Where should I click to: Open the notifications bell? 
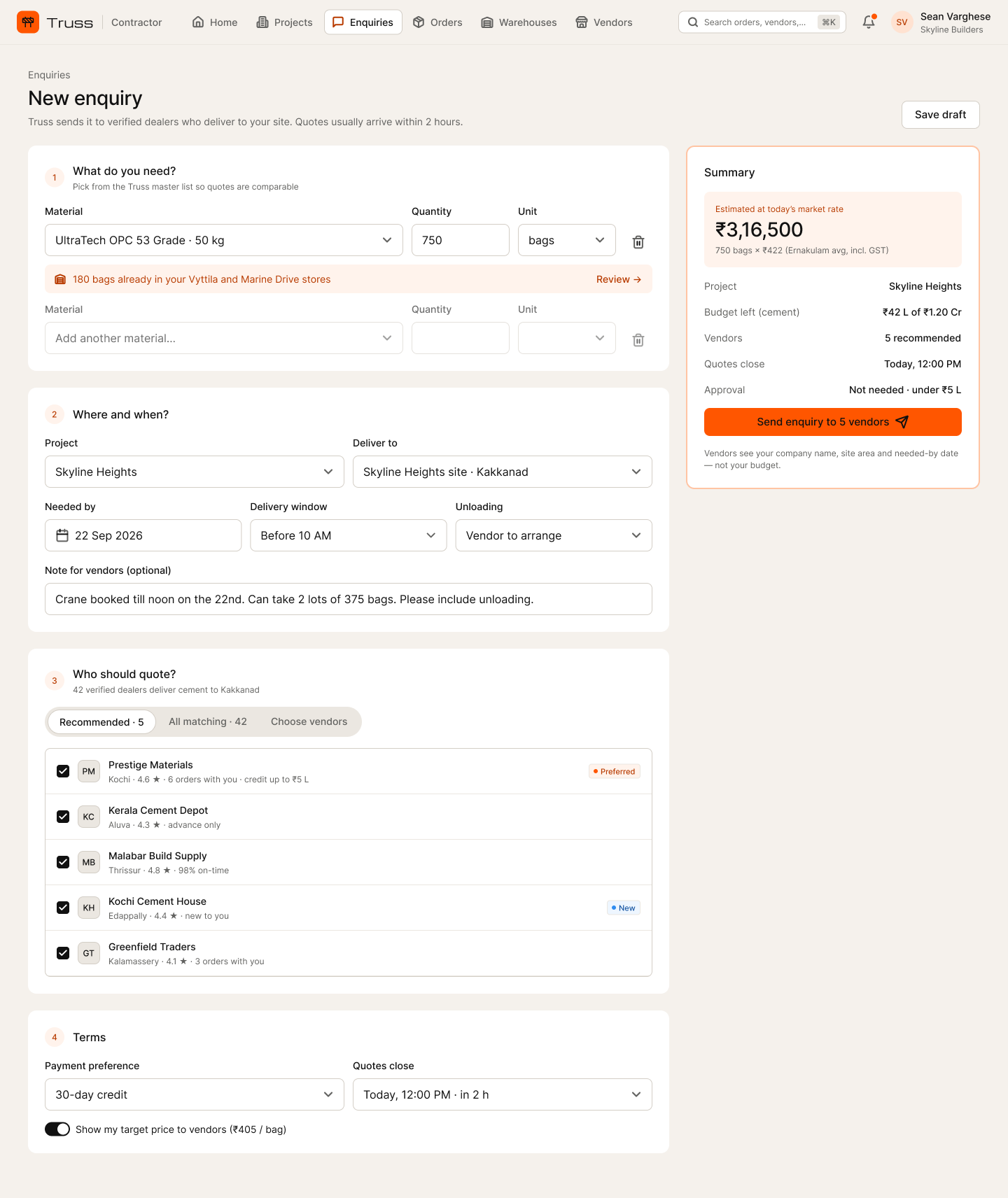[869, 22]
